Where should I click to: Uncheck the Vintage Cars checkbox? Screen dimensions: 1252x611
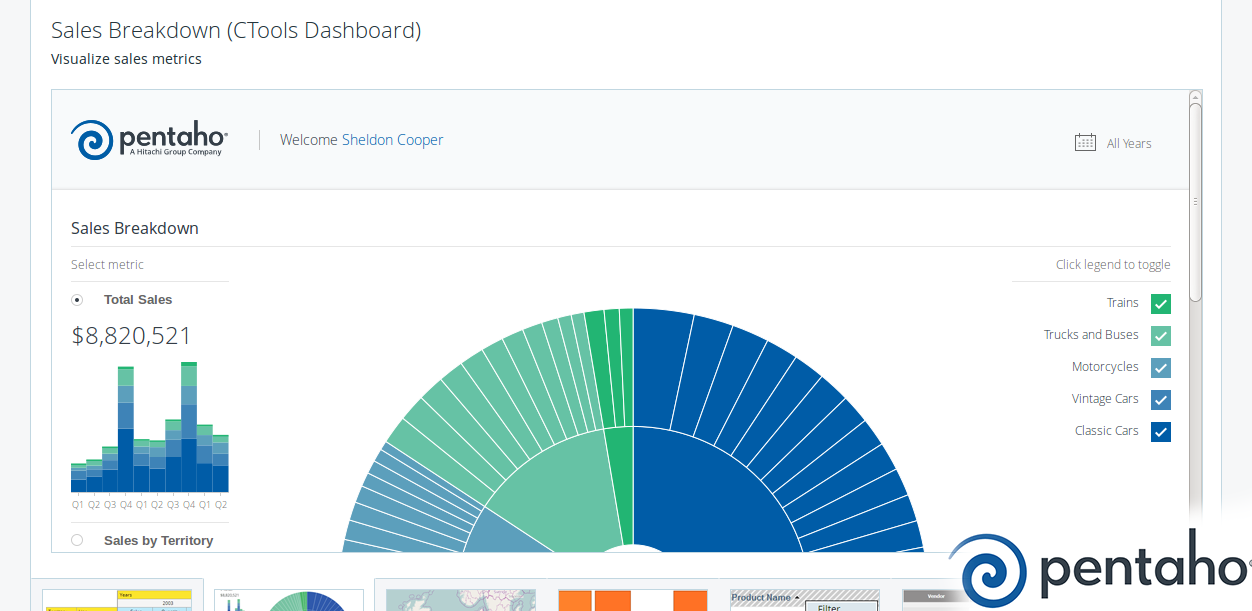coord(1160,399)
